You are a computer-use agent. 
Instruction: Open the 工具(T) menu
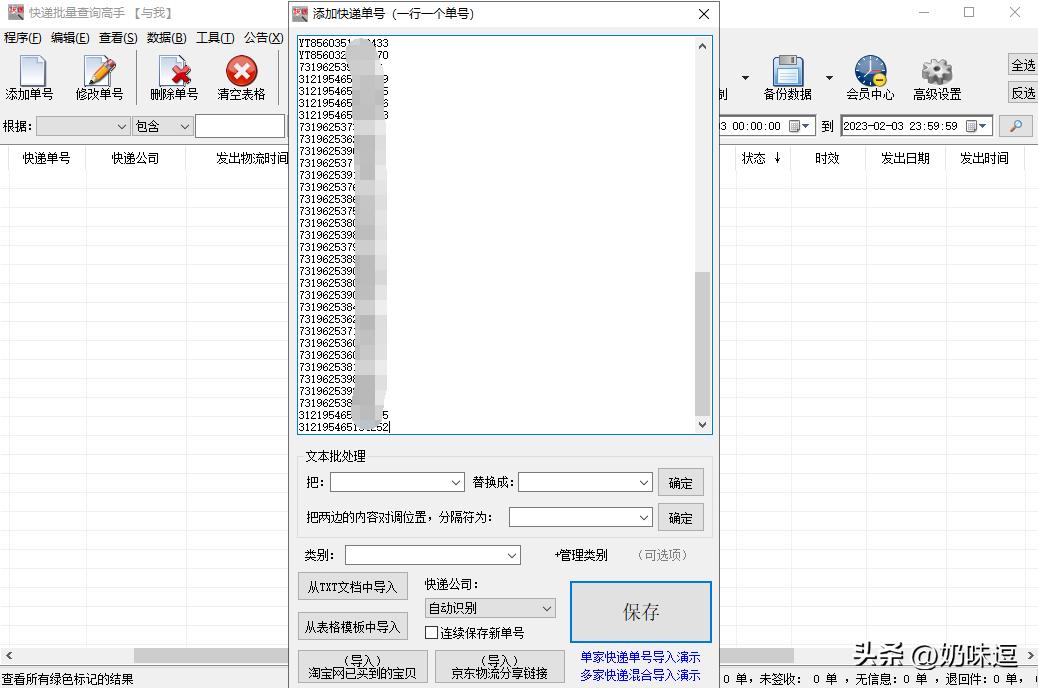pyautogui.click(x=215, y=38)
